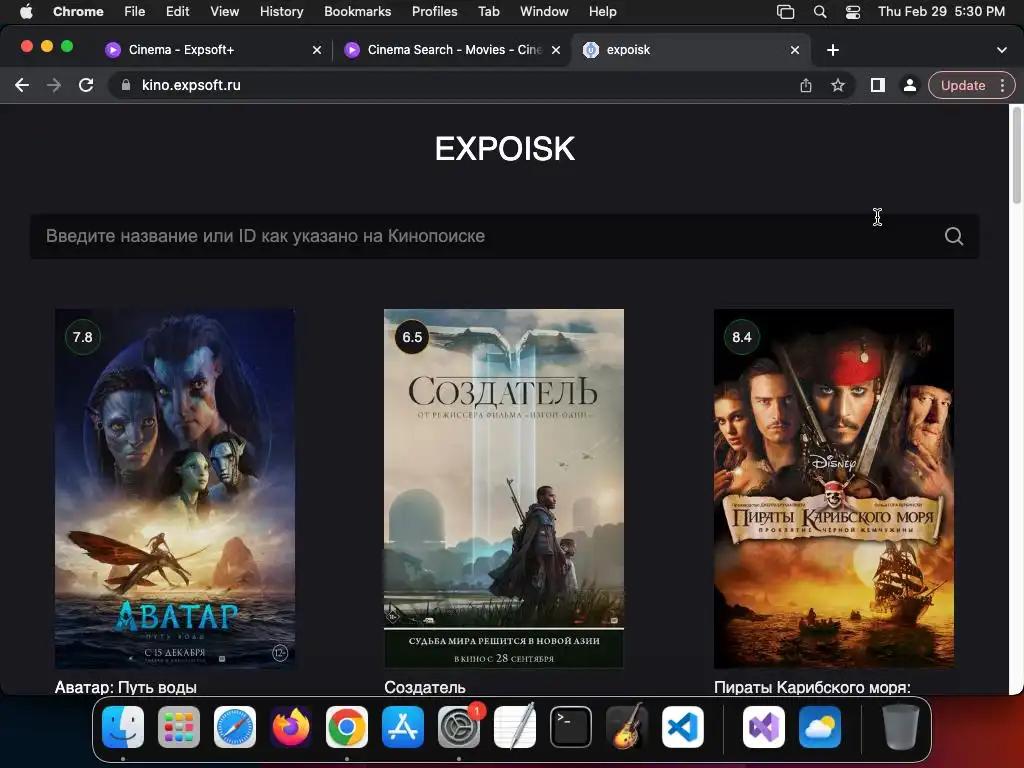Open the Chrome app menu

click(x=78, y=11)
